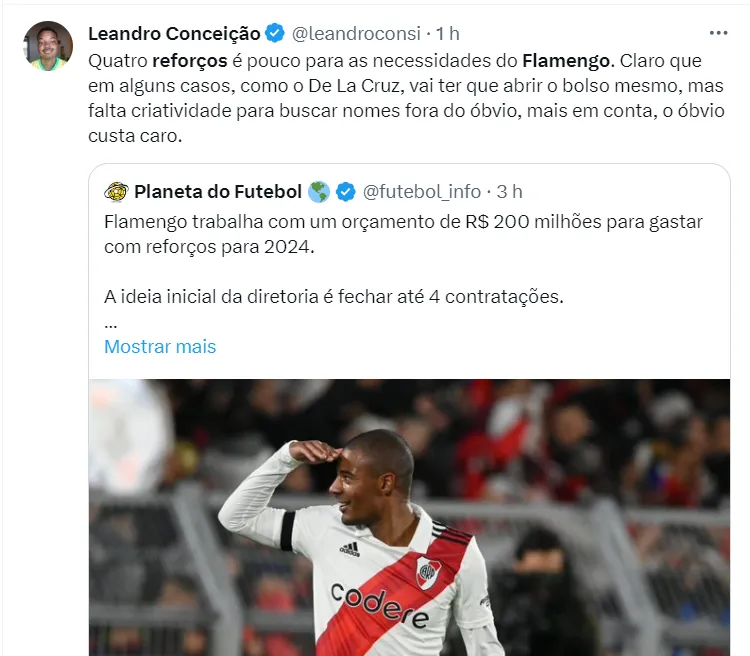Click the 1 h timestamp of the tweet
The width and height of the screenshot is (750, 656).
[448, 33]
